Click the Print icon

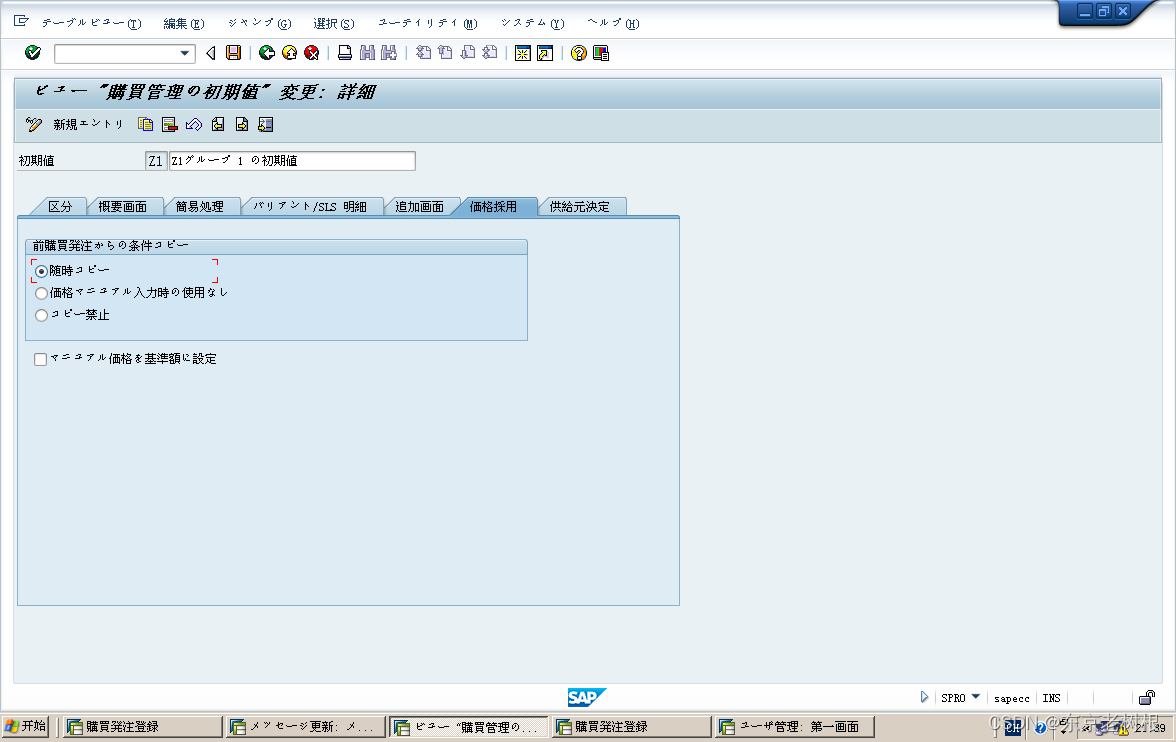click(x=347, y=53)
